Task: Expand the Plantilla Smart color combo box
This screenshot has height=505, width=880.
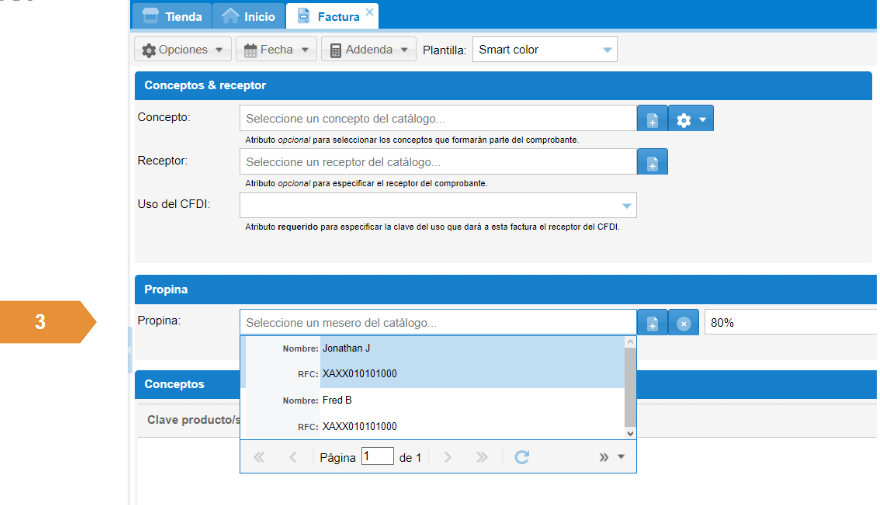Action: 607,50
